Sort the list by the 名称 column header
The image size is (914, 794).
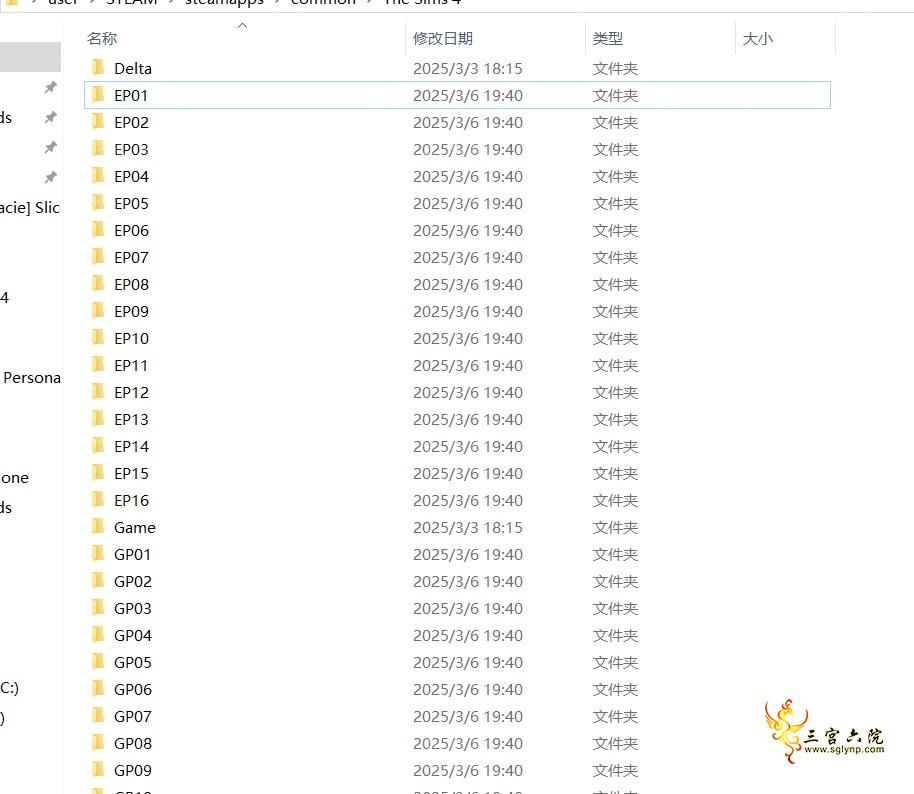(x=102, y=38)
